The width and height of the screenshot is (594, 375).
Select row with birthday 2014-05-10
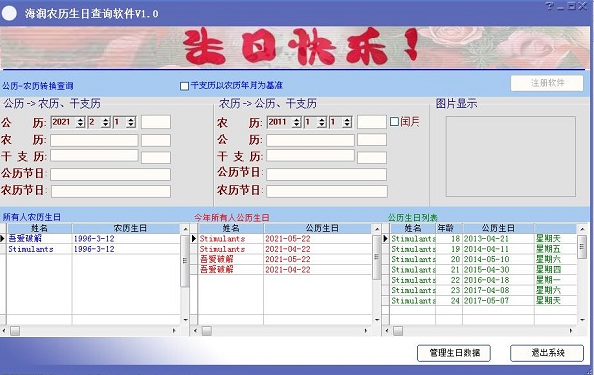tap(483, 259)
